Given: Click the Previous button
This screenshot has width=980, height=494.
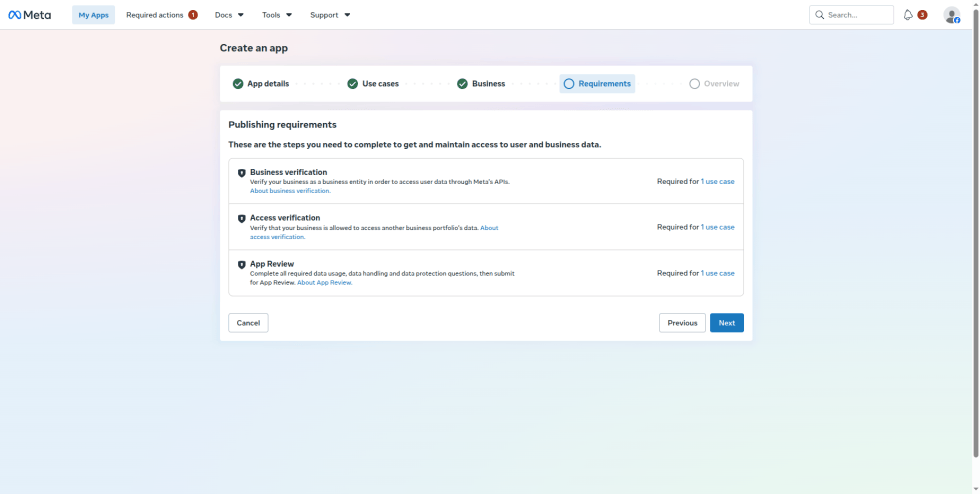Looking at the screenshot, I should tap(682, 323).
